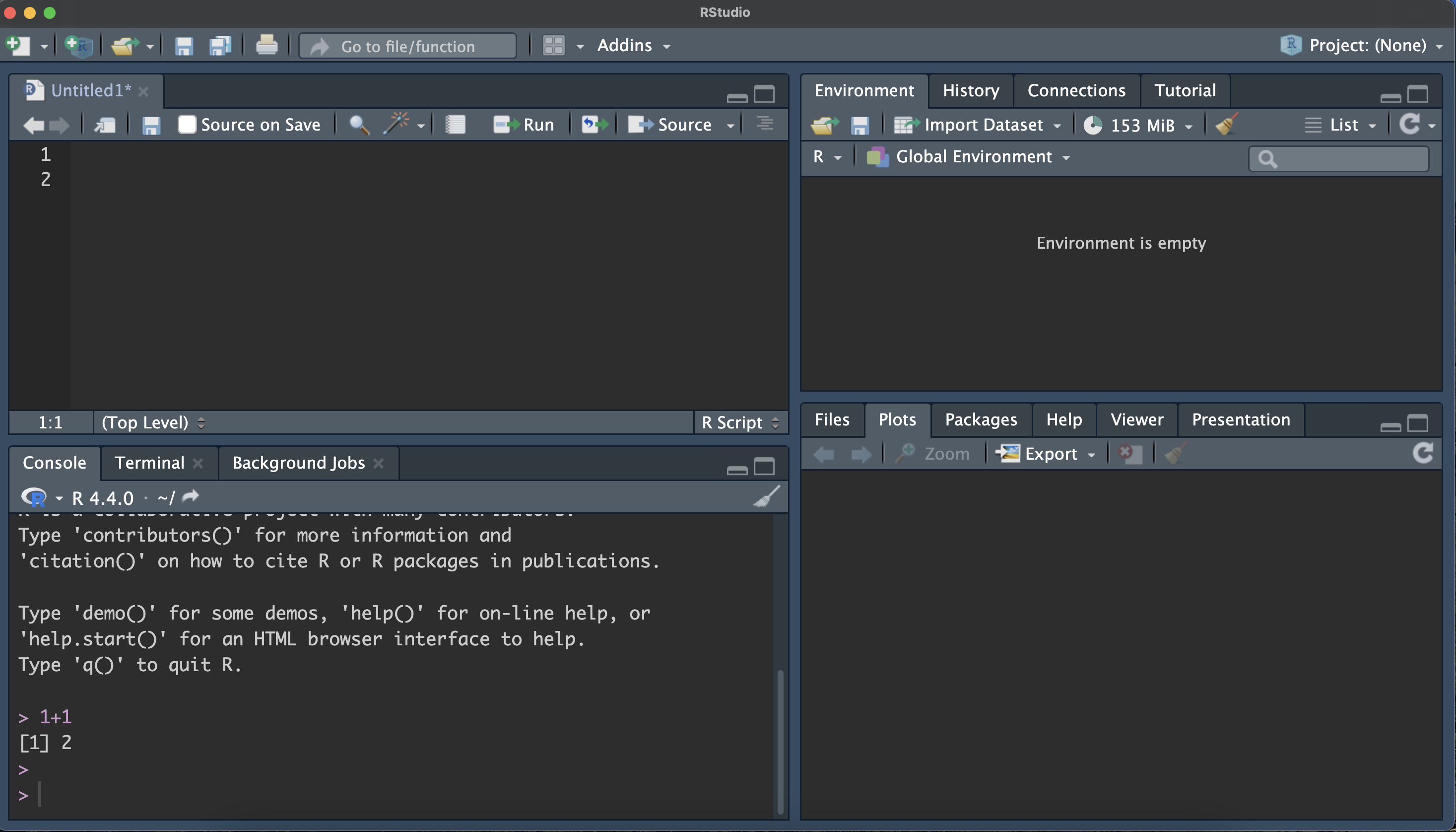Click Zoom in the Plots pane

pos(932,454)
